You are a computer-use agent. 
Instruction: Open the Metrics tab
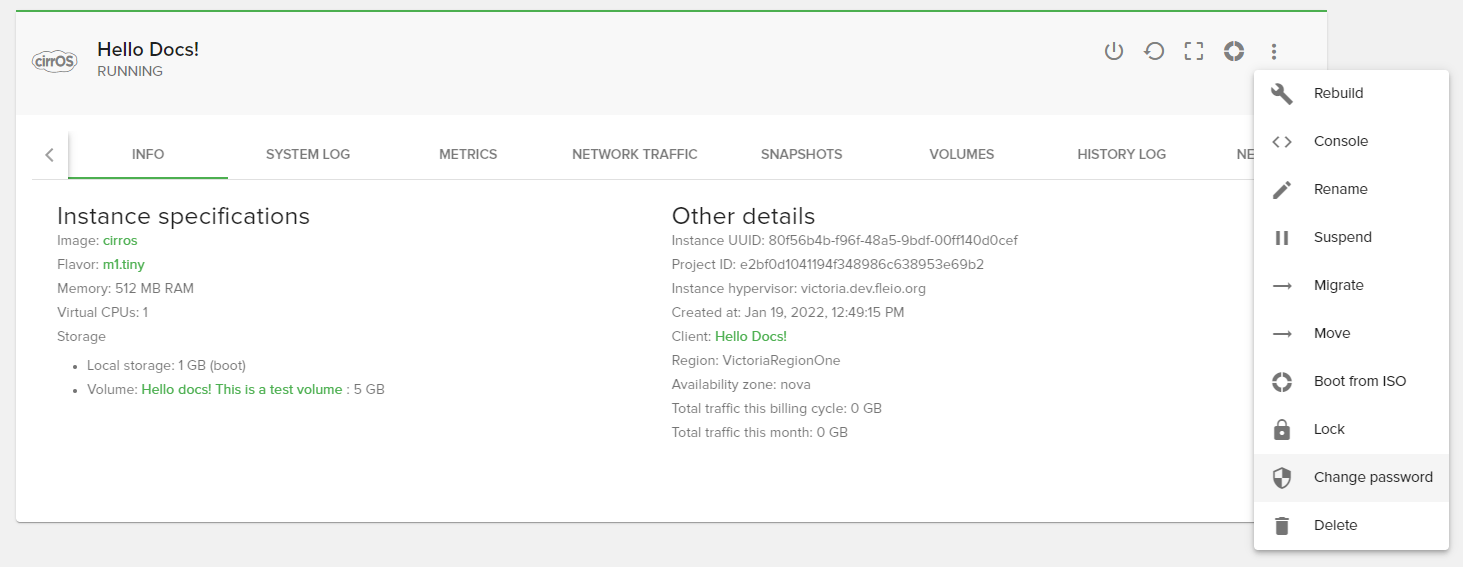468,154
